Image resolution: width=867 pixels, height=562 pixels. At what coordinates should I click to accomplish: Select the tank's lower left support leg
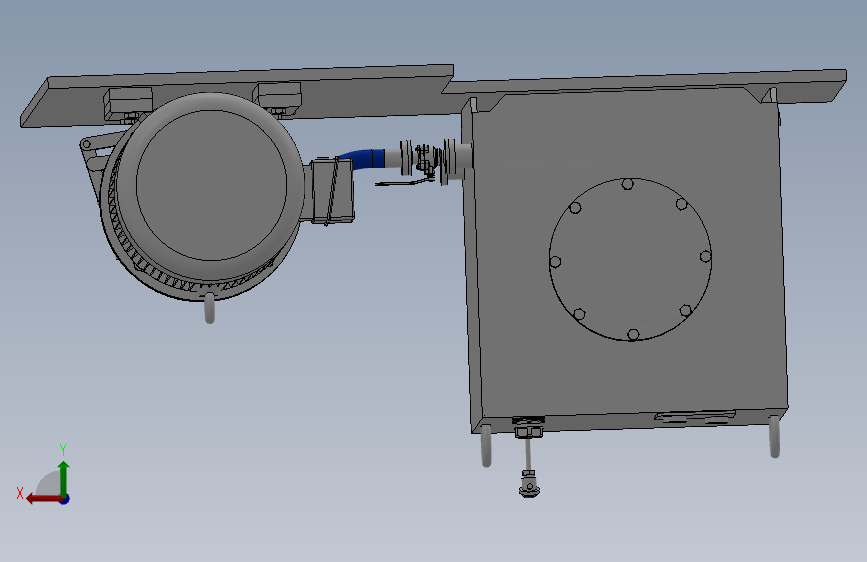[486, 446]
